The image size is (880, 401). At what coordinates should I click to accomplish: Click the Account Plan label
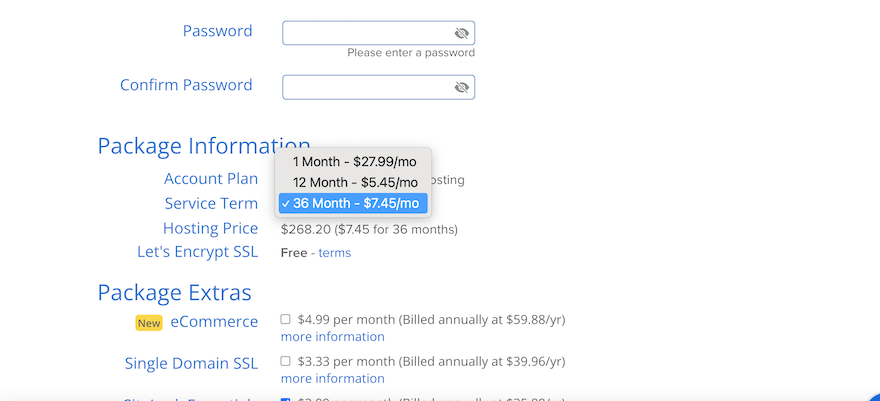point(211,179)
